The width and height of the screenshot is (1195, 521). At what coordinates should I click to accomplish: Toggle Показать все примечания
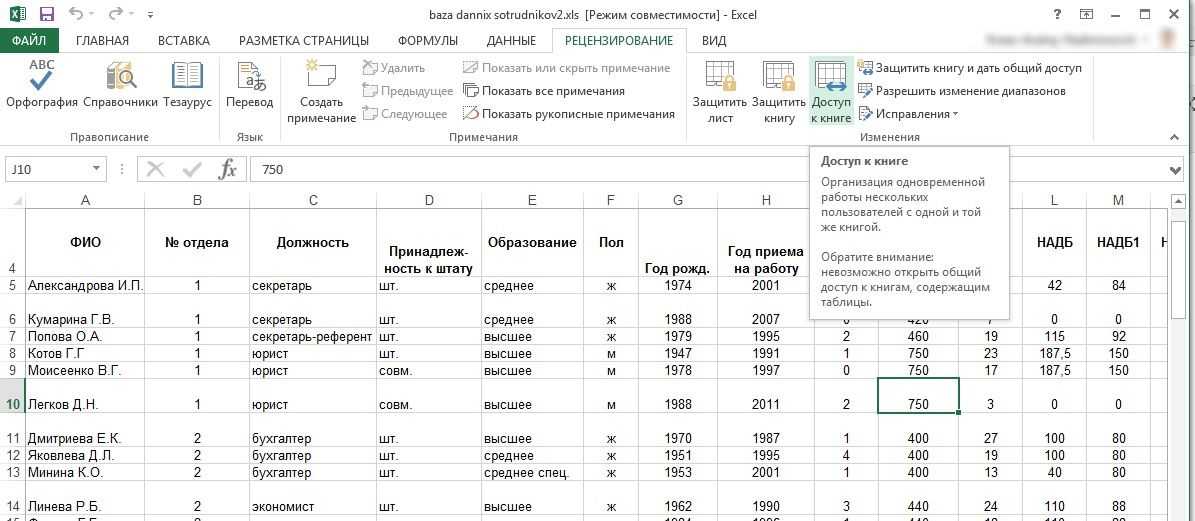(x=543, y=91)
